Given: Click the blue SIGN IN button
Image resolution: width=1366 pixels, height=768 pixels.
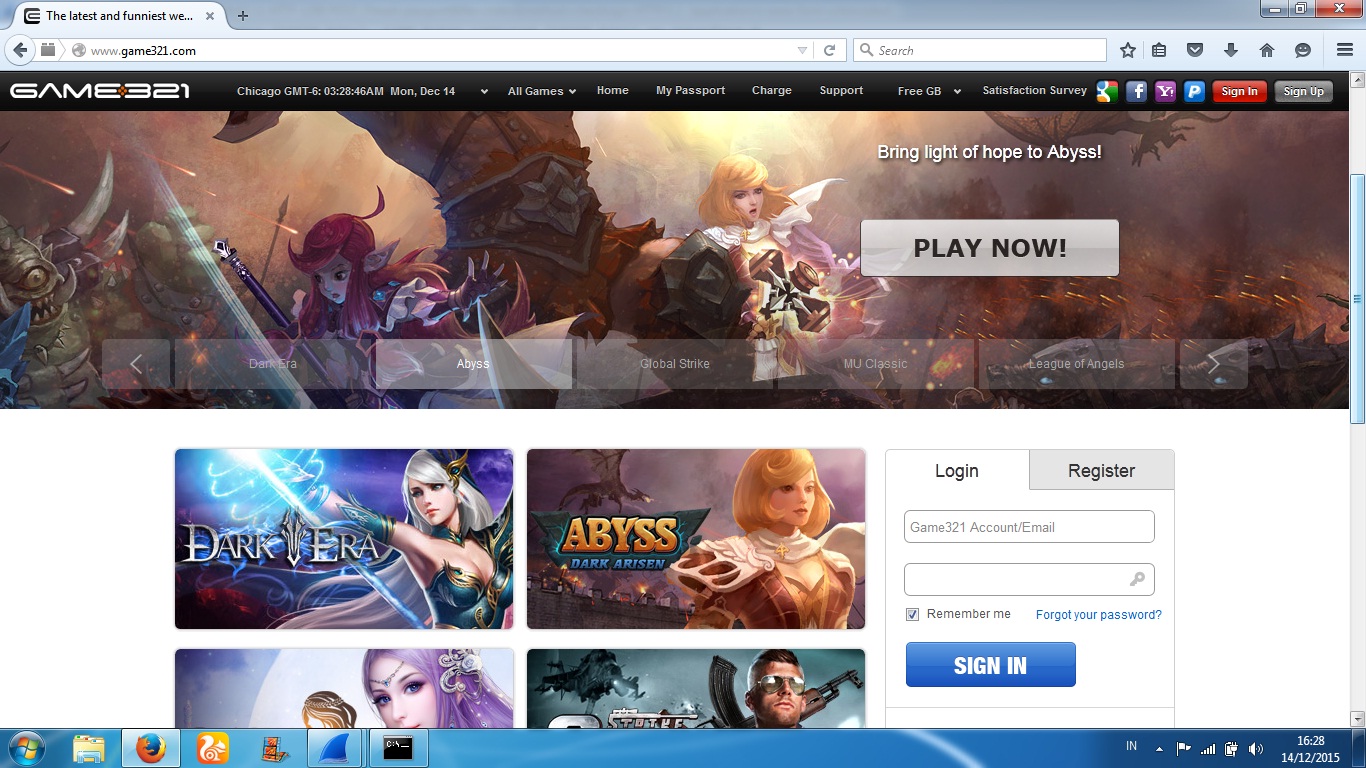Looking at the screenshot, I should [991, 665].
